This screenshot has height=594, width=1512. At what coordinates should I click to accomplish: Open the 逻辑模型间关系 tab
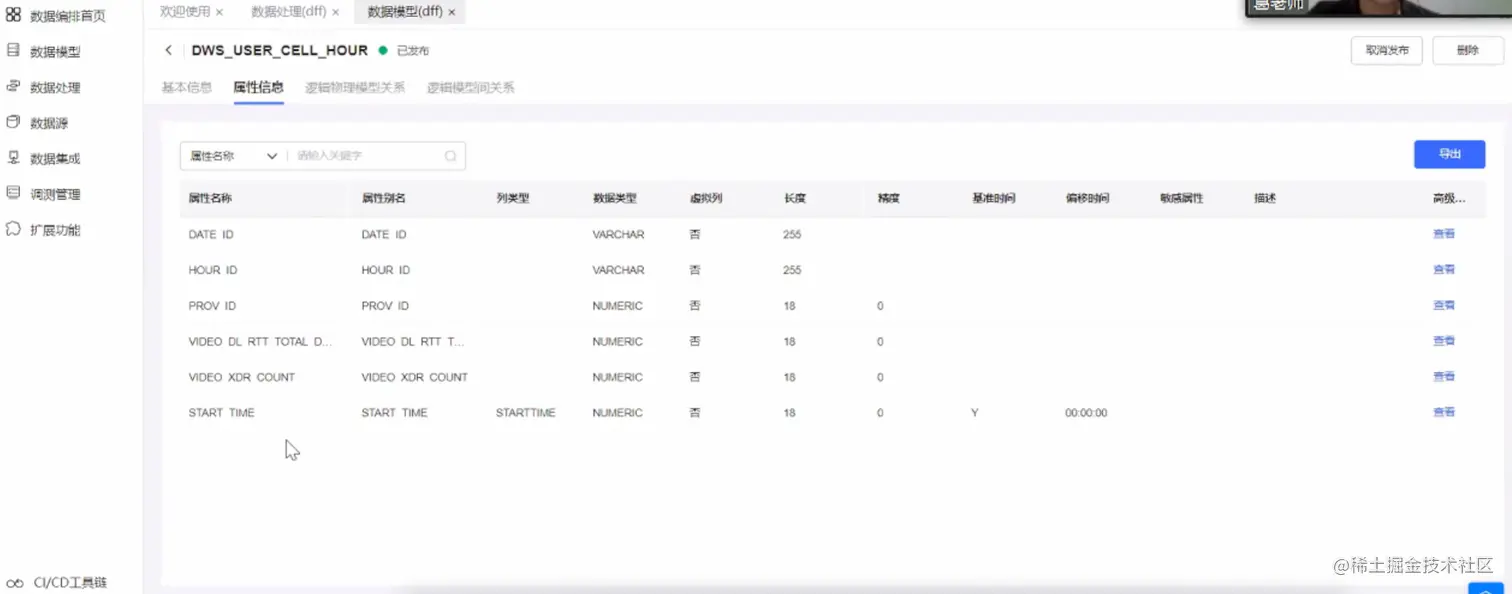470,87
